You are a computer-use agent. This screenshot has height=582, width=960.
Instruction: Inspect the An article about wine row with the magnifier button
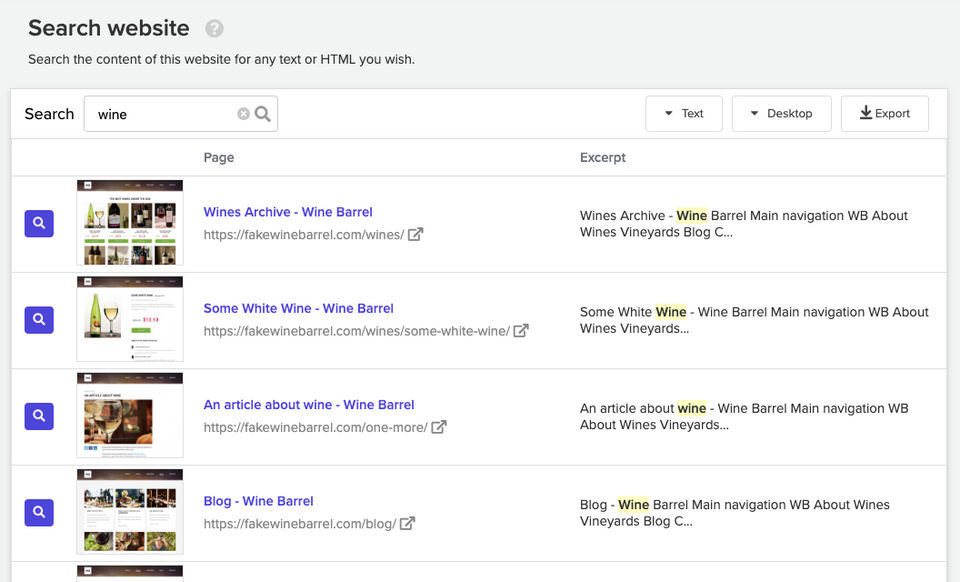[39, 416]
